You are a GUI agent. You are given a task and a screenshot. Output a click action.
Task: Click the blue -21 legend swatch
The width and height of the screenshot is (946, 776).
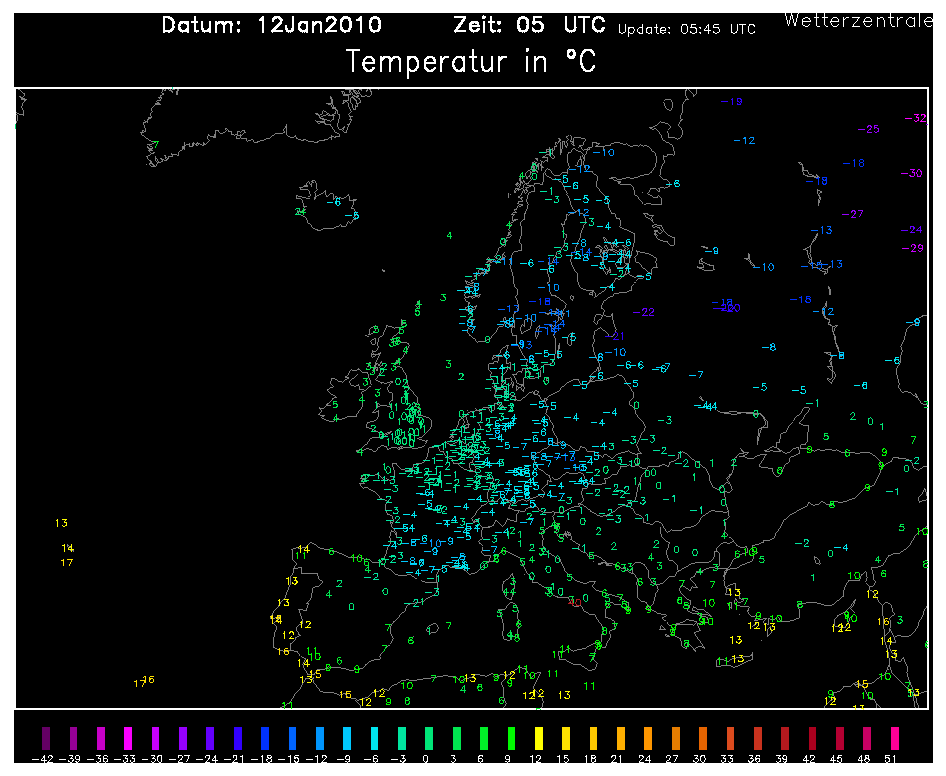point(236,739)
